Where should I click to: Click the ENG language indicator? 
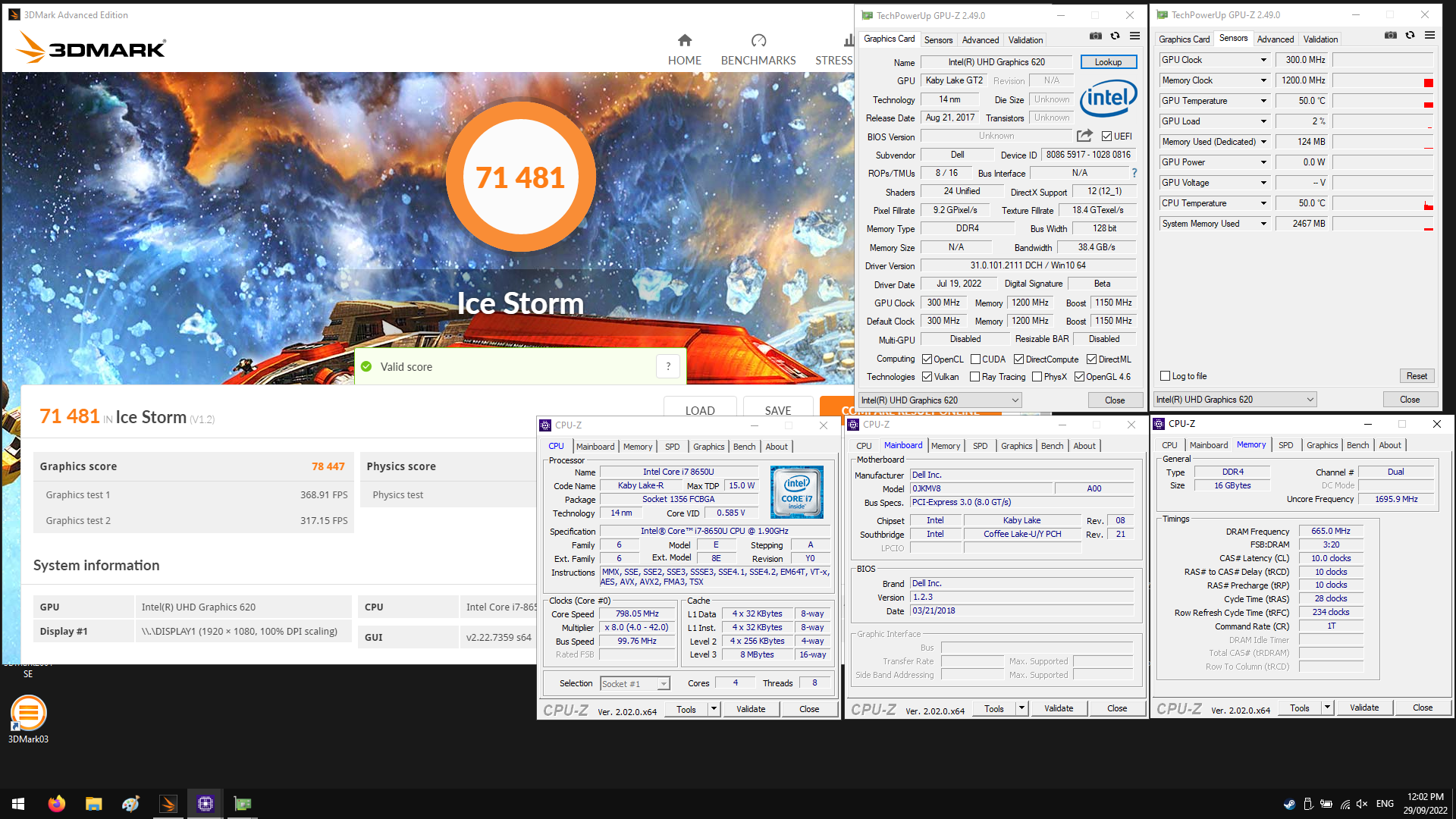pos(1385,804)
